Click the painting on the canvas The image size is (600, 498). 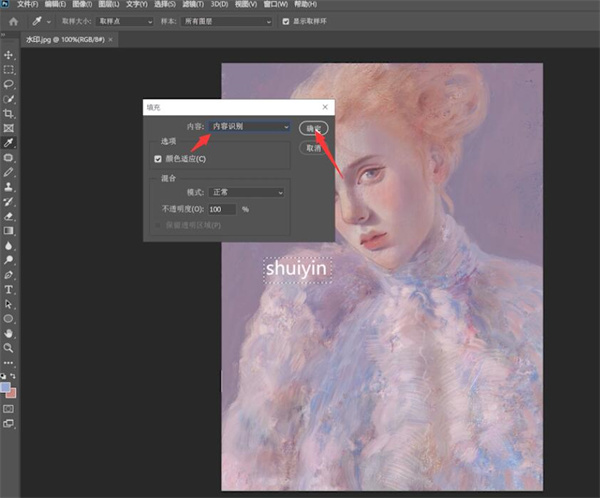pos(382,276)
